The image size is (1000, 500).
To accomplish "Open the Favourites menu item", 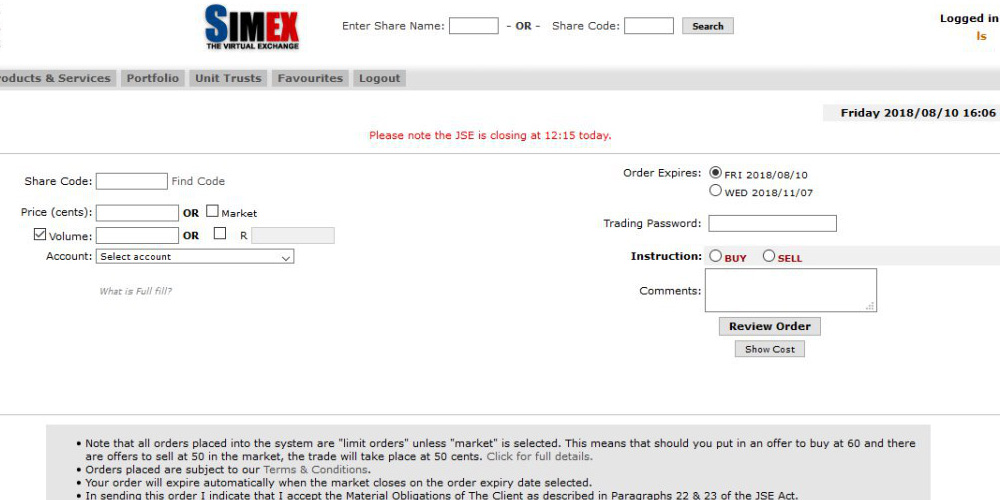I will pos(310,78).
